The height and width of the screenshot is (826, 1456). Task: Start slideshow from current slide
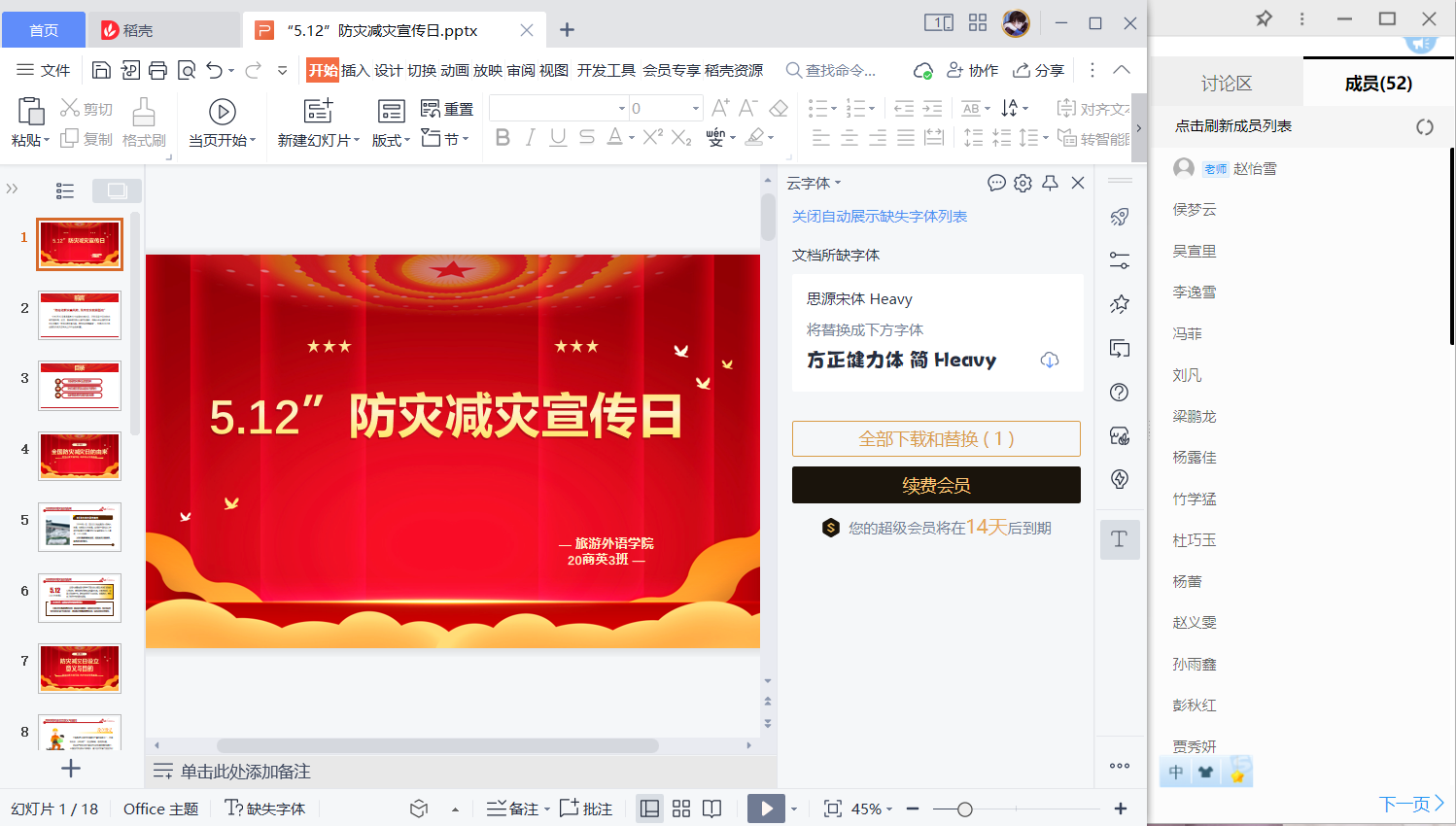[222, 122]
